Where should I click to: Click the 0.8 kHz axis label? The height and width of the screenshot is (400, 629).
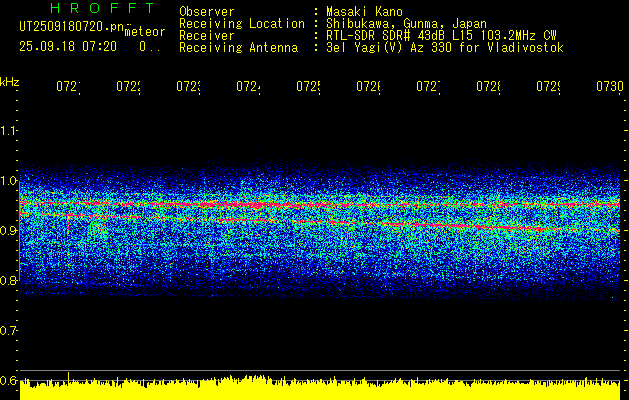click(8, 280)
